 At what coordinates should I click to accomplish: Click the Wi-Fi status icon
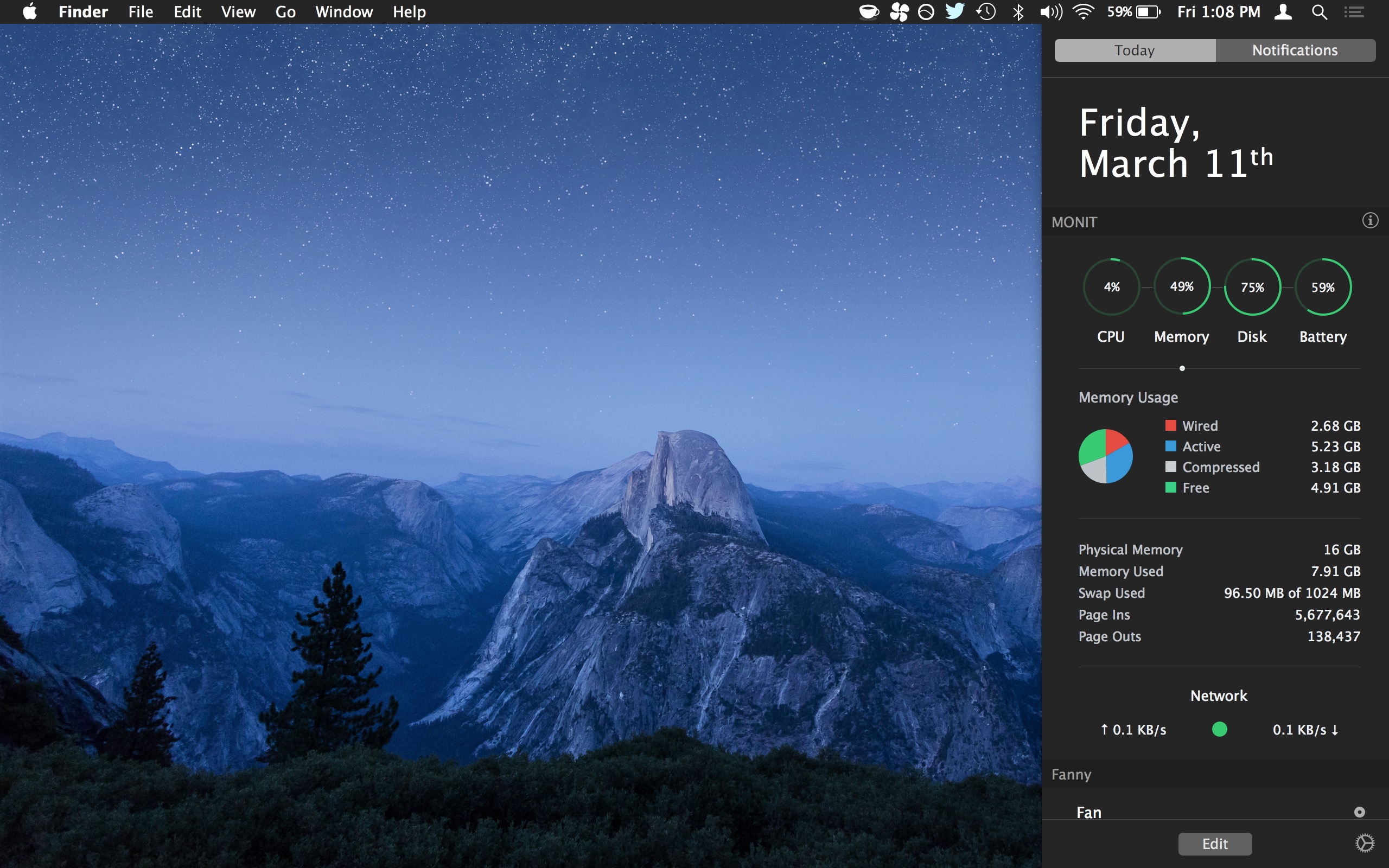(x=1083, y=12)
